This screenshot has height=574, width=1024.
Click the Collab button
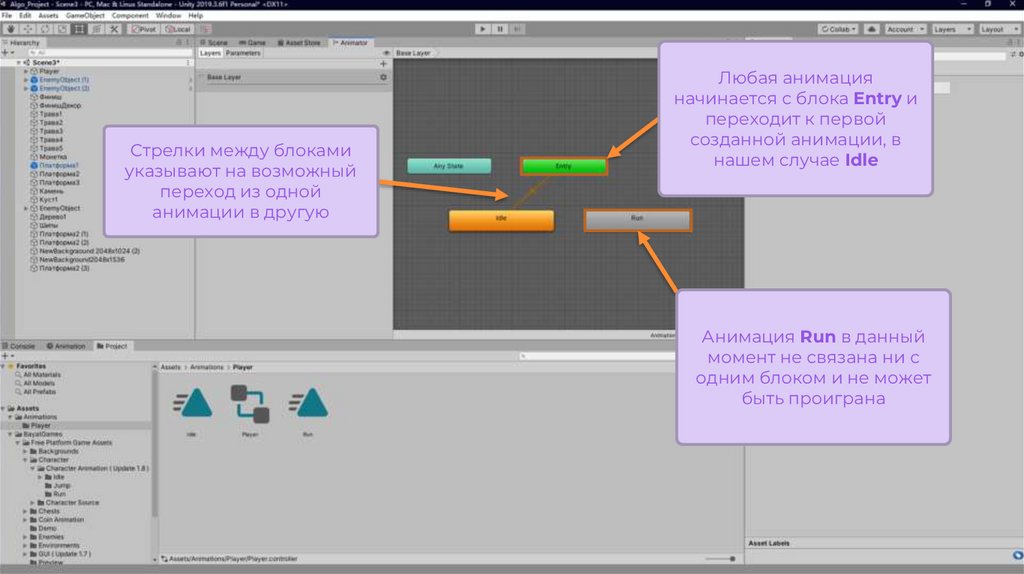[x=837, y=29]
